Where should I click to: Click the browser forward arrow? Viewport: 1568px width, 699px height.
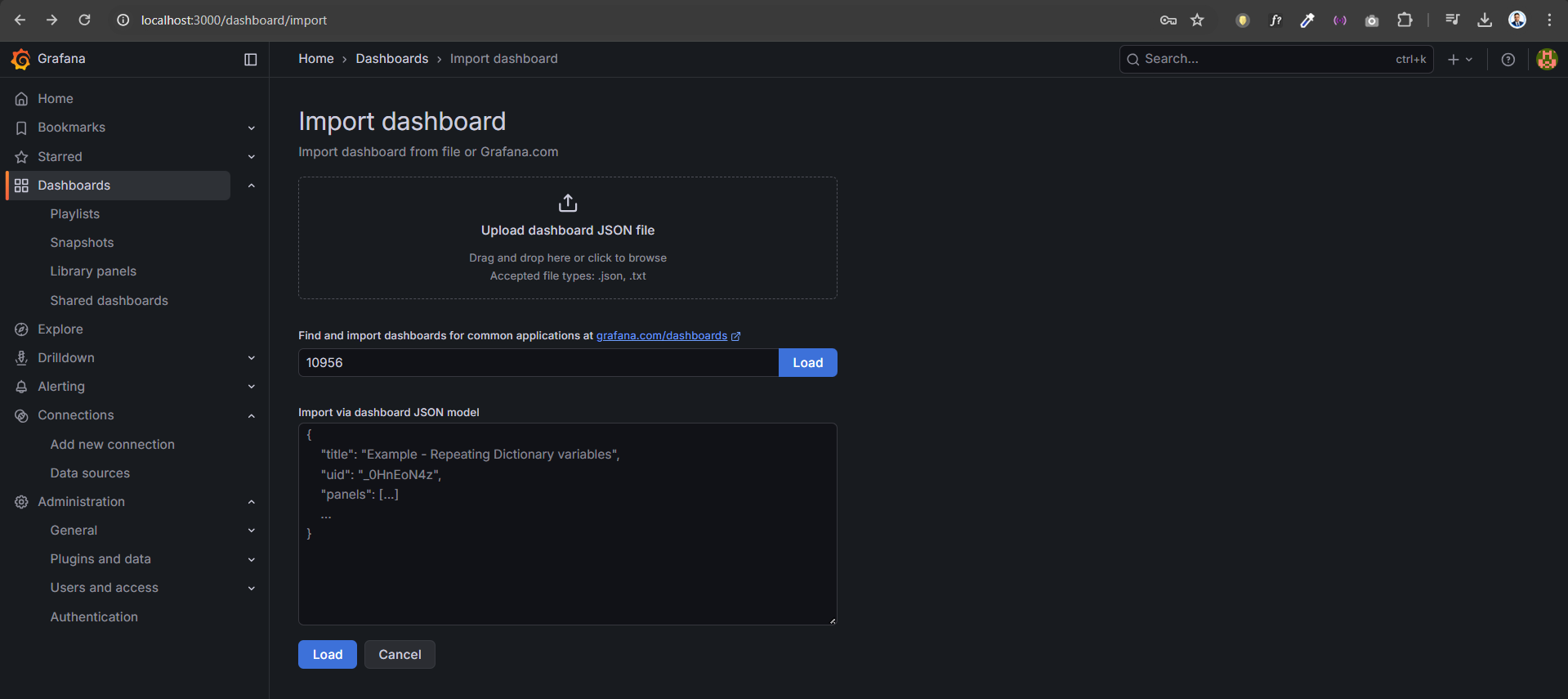tap(51, 20)
